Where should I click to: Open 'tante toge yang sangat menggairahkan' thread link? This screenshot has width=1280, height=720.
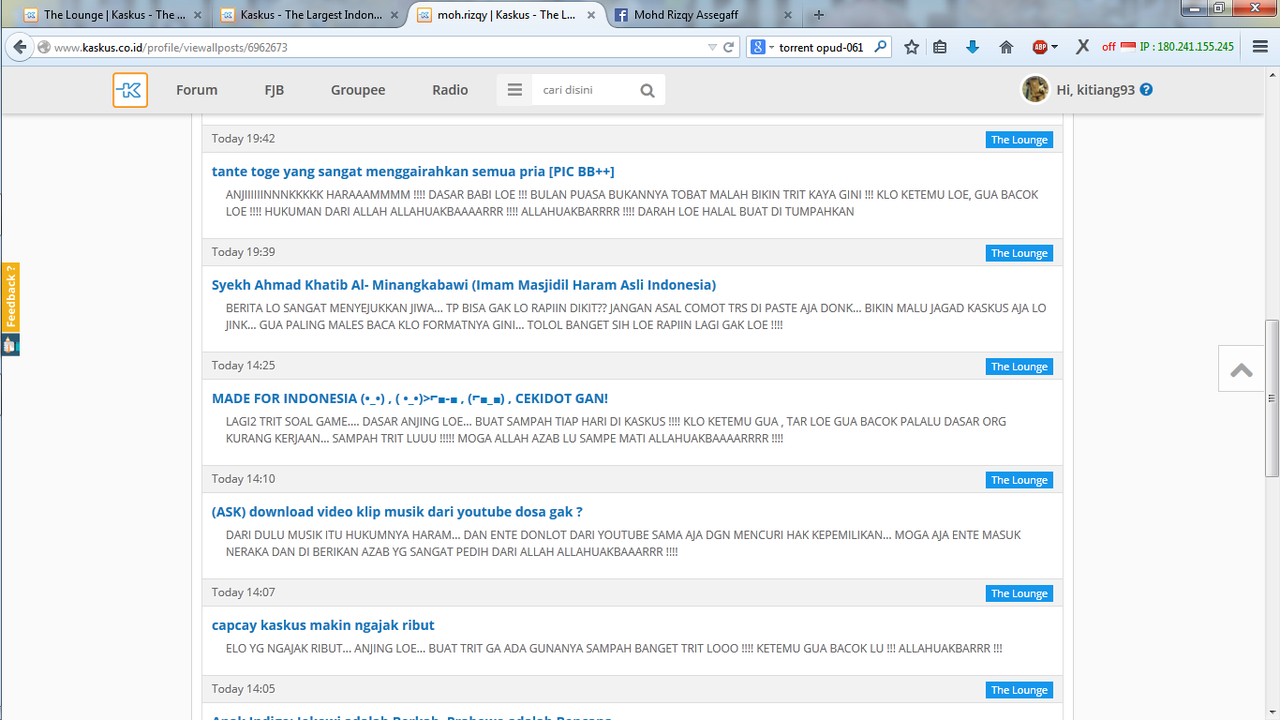[413, 172]
